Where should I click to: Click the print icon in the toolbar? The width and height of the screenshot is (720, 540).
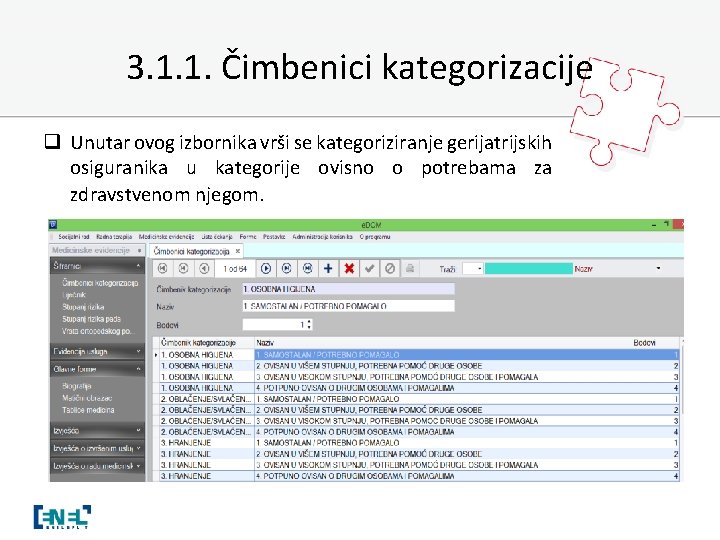coord(410,269)
